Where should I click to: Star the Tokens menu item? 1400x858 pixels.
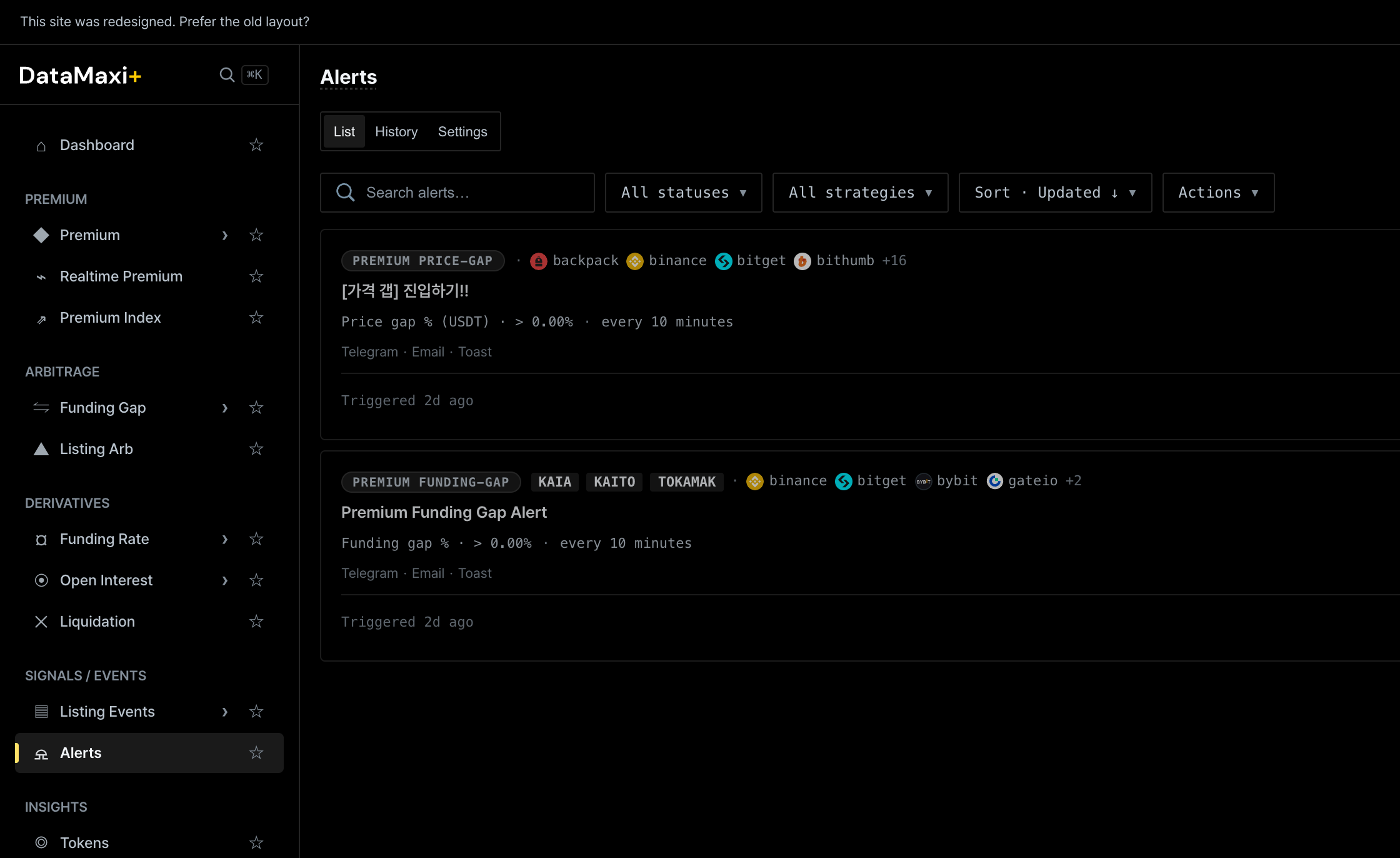point(256,843)
